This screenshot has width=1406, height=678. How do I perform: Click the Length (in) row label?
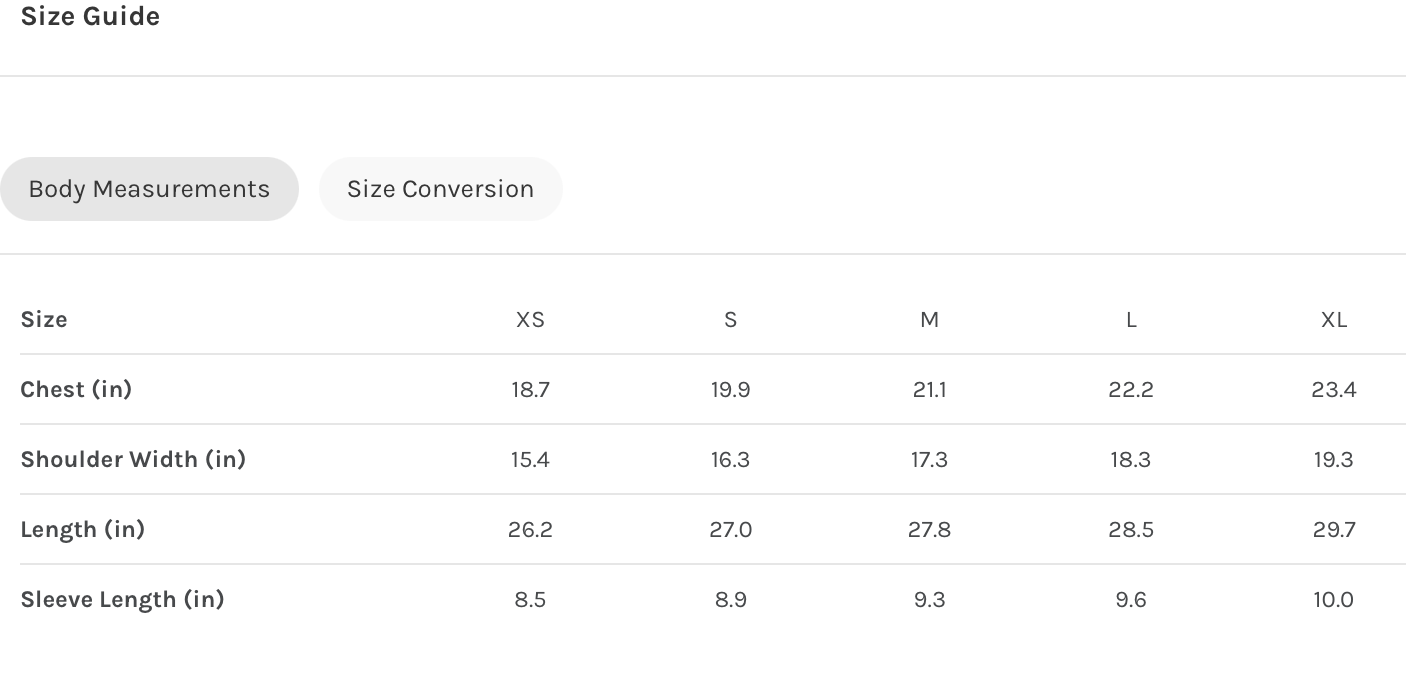[82, 529]
